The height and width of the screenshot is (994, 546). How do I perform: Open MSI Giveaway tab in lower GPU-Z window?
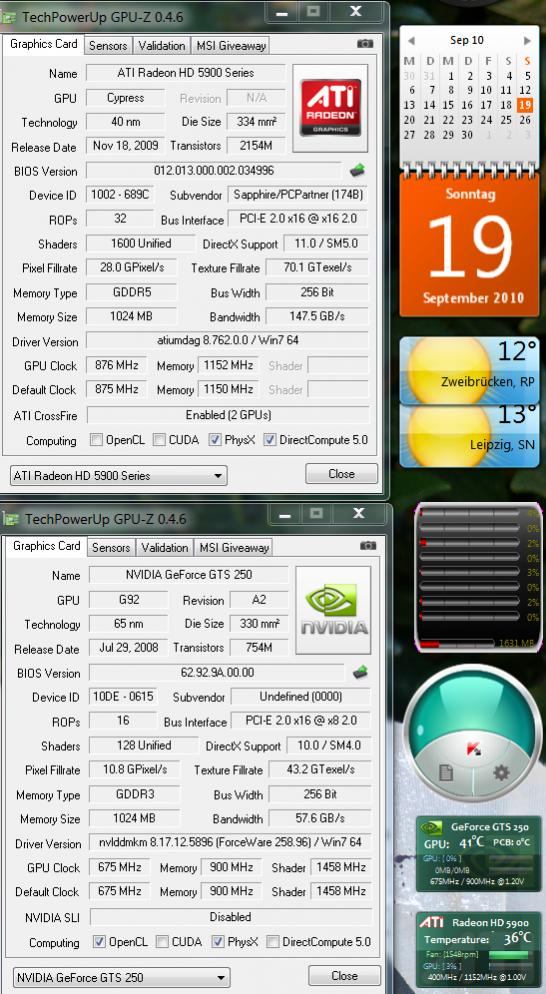click(233, 548)
